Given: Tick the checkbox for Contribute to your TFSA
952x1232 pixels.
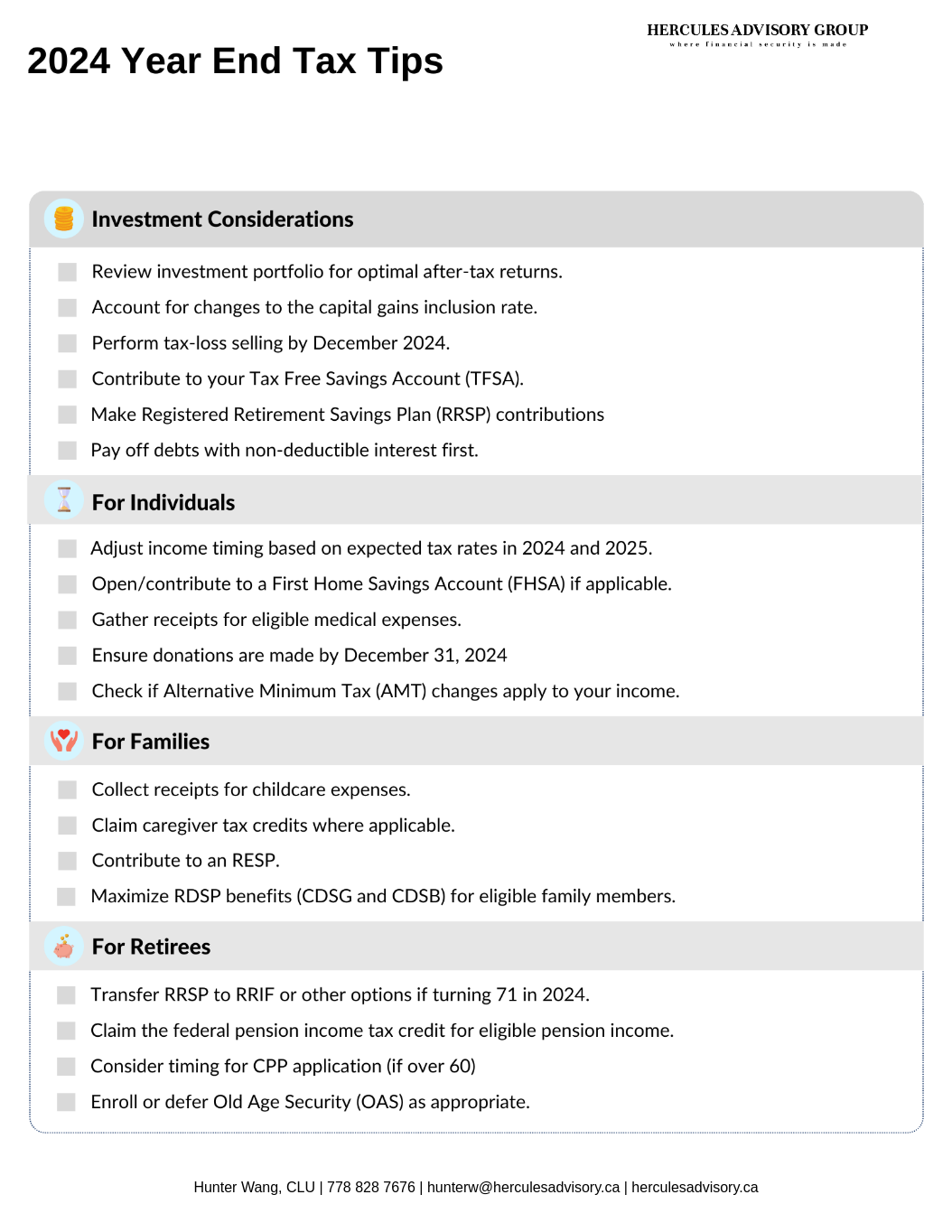Looking at the screenshot, I should [x=68, y=378].
